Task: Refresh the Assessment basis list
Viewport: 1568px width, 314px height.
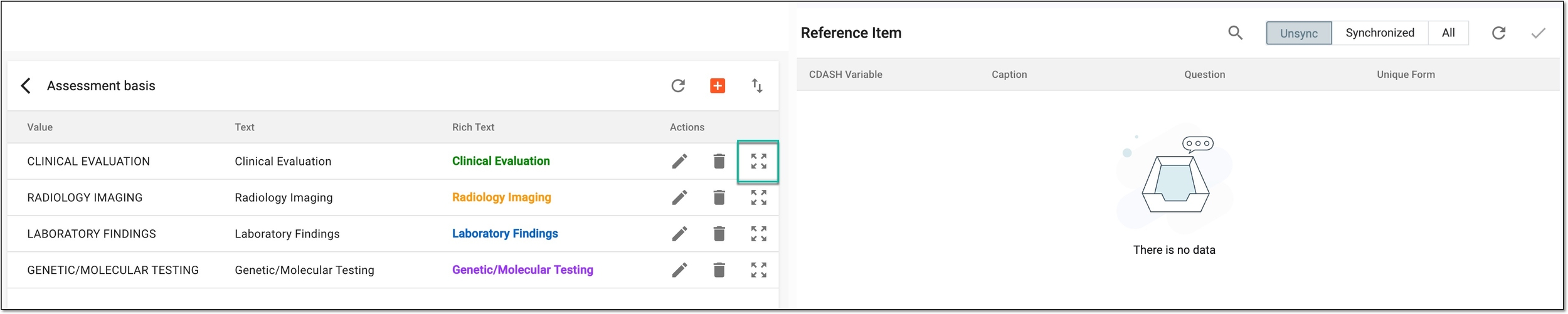Action: 678,86
